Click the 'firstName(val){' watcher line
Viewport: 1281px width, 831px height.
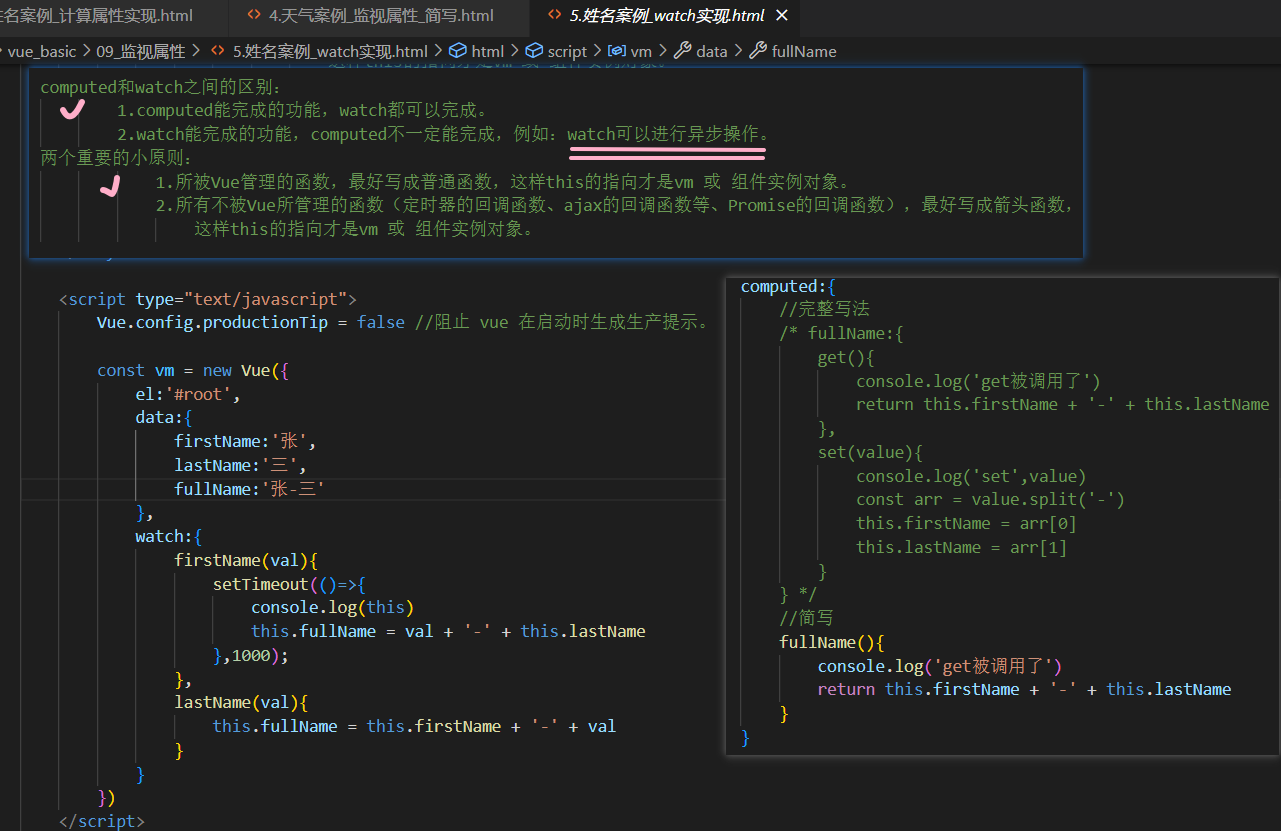pos(246,560)
